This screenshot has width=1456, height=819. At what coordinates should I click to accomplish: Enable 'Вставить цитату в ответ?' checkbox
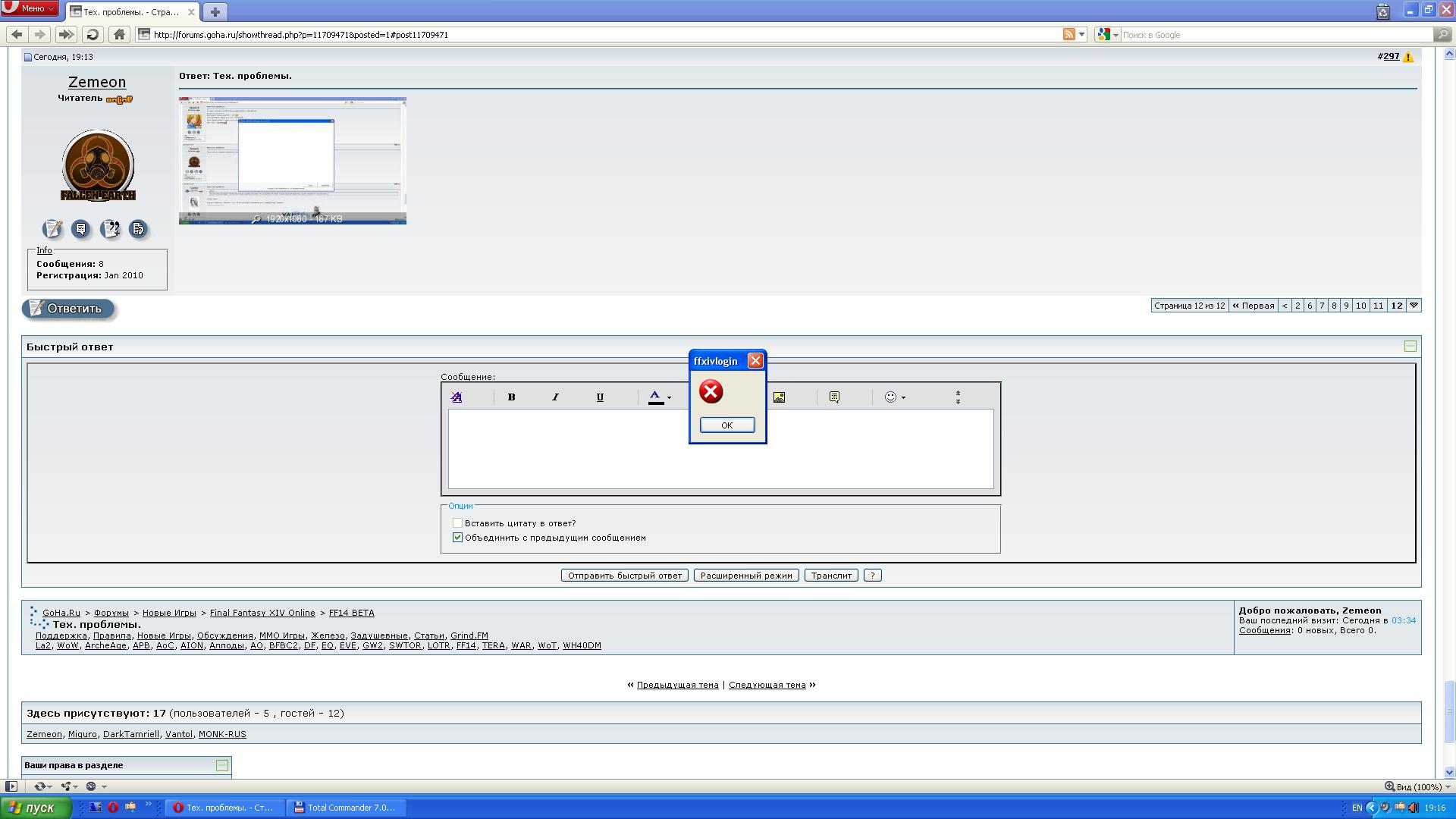click(457, 523)
